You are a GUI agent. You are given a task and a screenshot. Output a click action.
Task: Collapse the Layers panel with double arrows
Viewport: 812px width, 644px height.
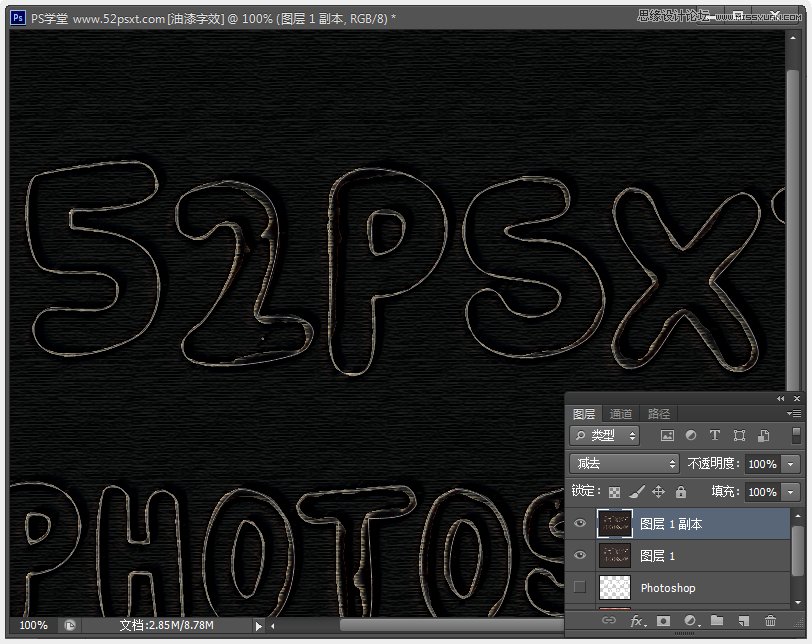pos(780,399)
